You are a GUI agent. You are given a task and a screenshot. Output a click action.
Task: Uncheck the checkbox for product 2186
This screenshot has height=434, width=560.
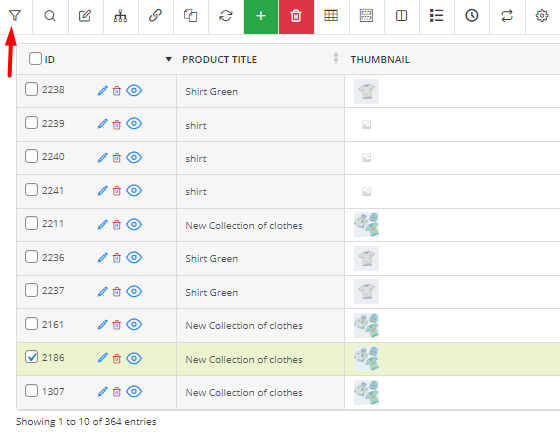pos(31,357)
